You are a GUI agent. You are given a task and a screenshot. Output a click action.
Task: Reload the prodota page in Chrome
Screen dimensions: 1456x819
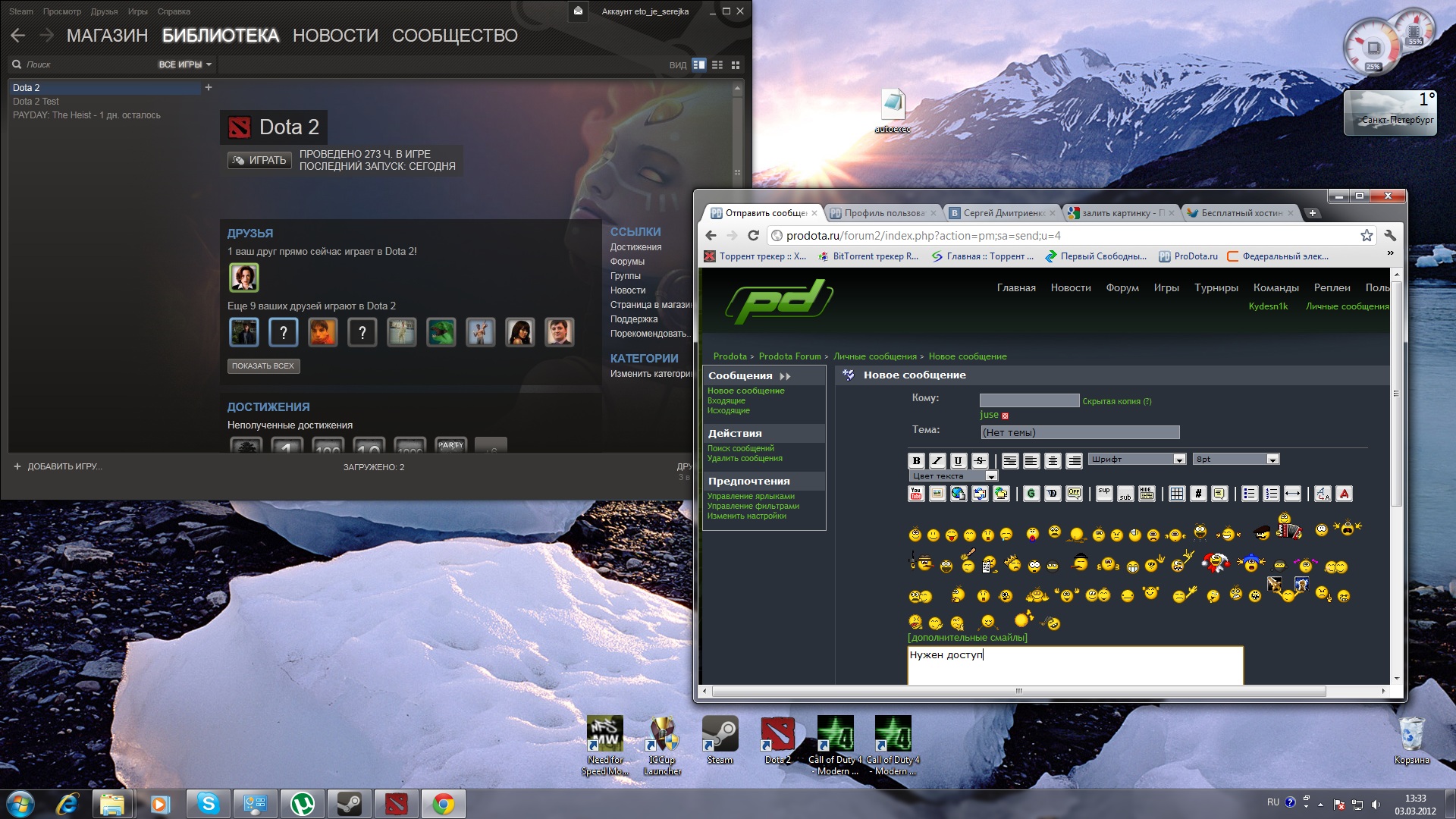(753, 236)
